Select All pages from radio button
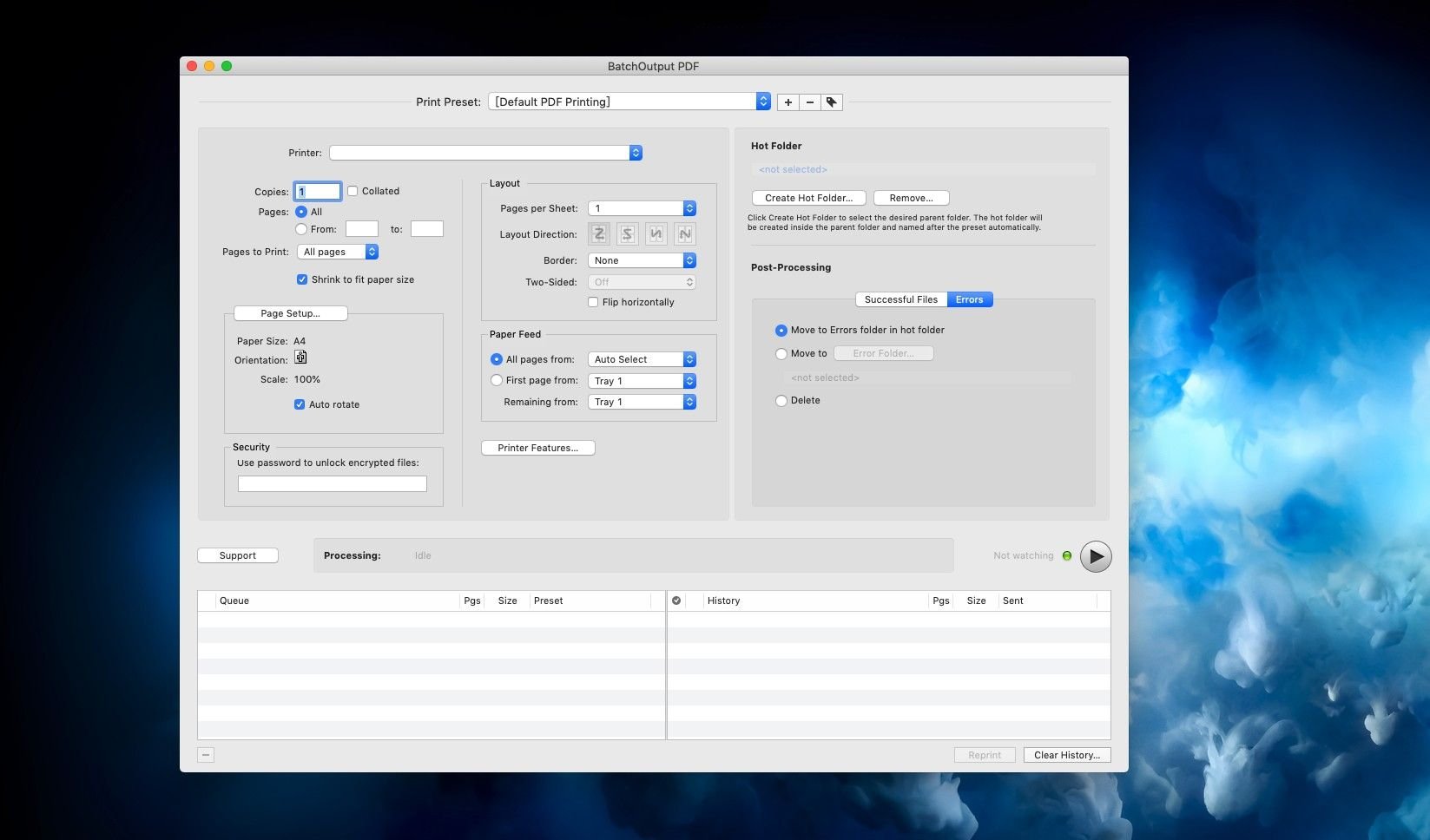 tap(497, 359)
